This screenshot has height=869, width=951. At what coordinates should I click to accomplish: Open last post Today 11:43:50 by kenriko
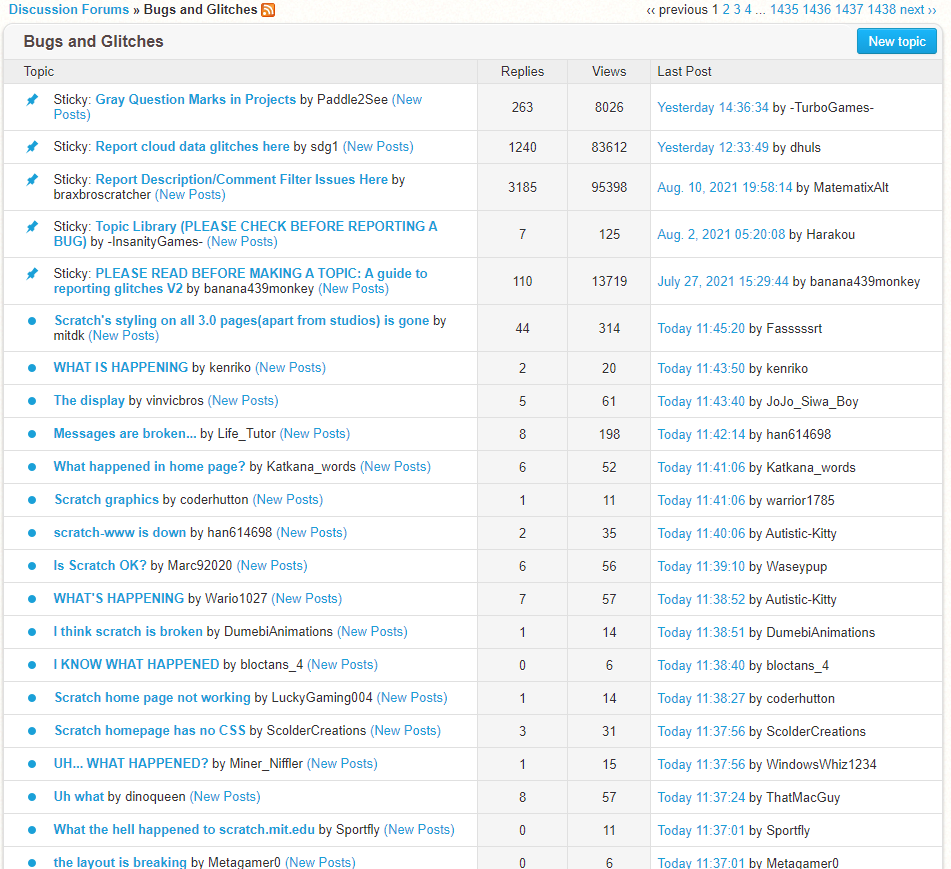(701, 368)
